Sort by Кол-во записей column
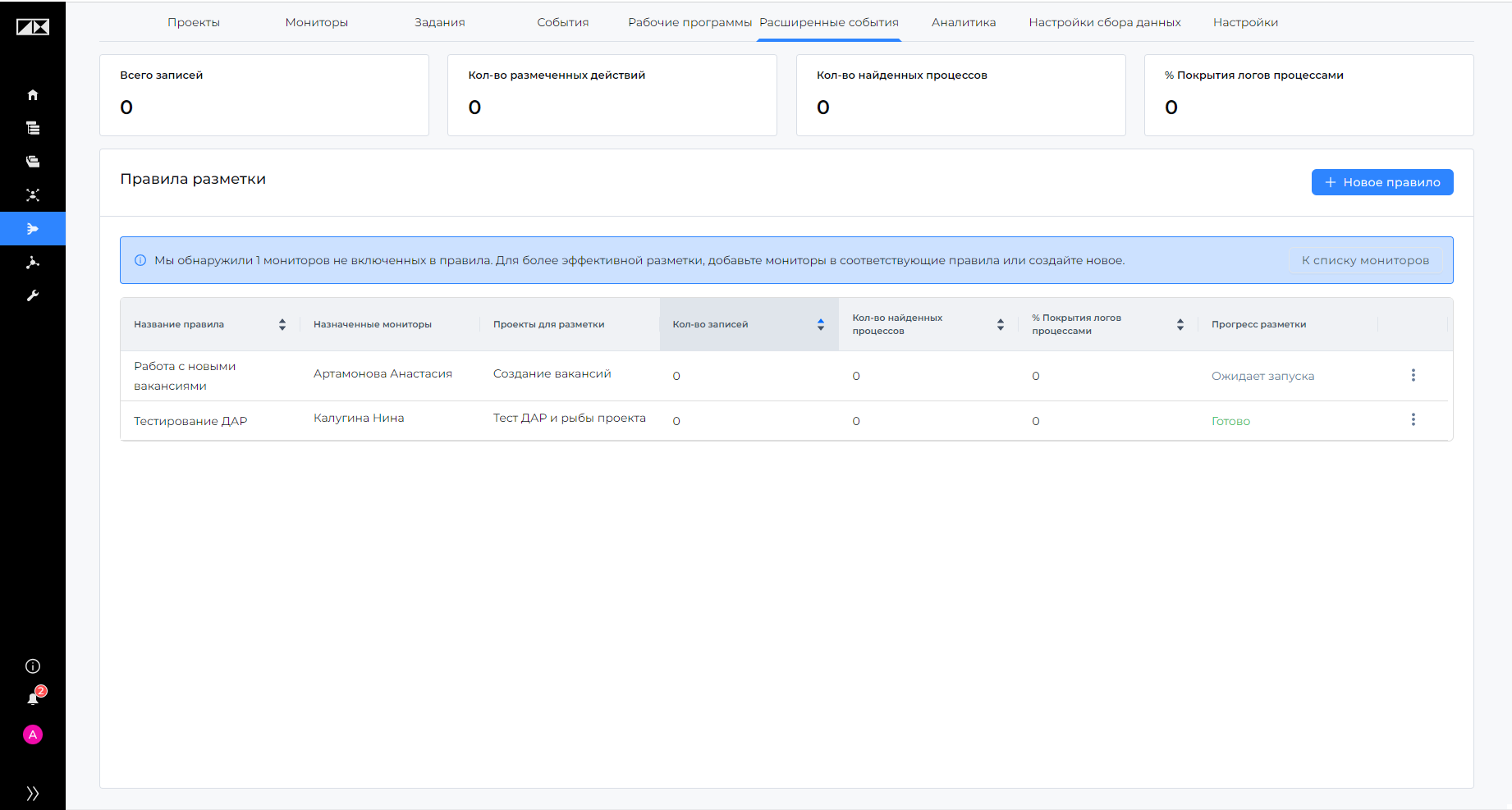 pos(820,324)
